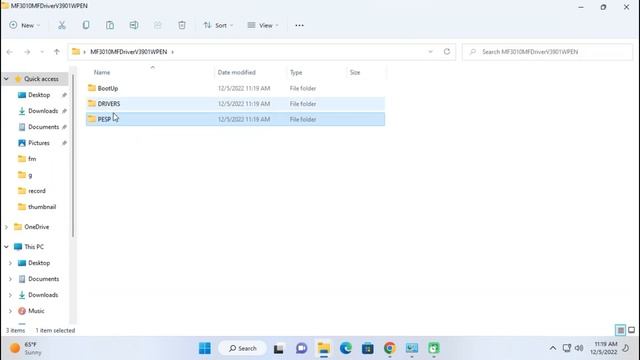Switch to the details view layout icon

[x=620, y=330]
